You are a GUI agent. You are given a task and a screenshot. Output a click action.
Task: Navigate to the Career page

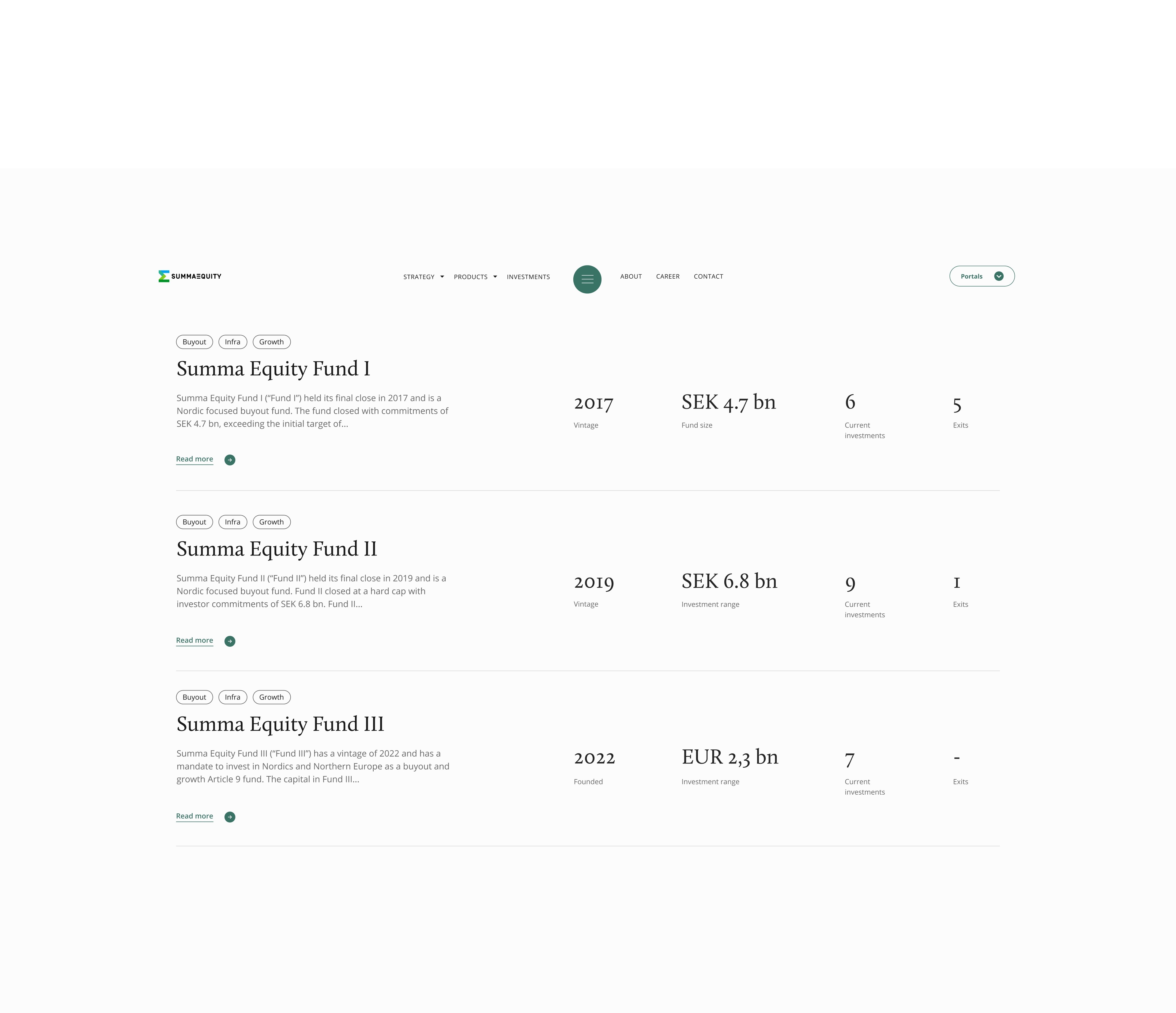click(x=667, y=277)
